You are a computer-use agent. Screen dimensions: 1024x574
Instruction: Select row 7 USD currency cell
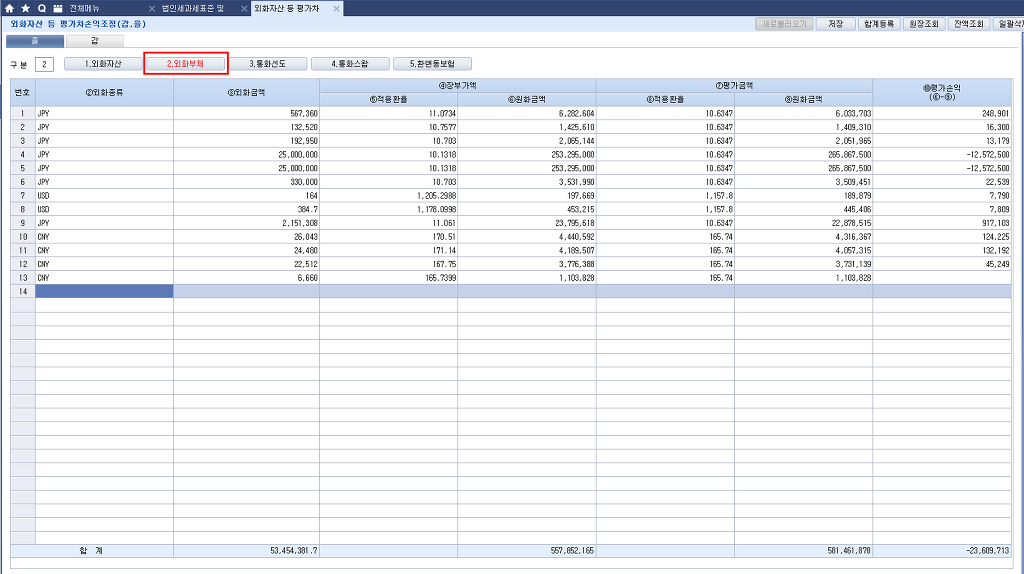click(104, 197)
